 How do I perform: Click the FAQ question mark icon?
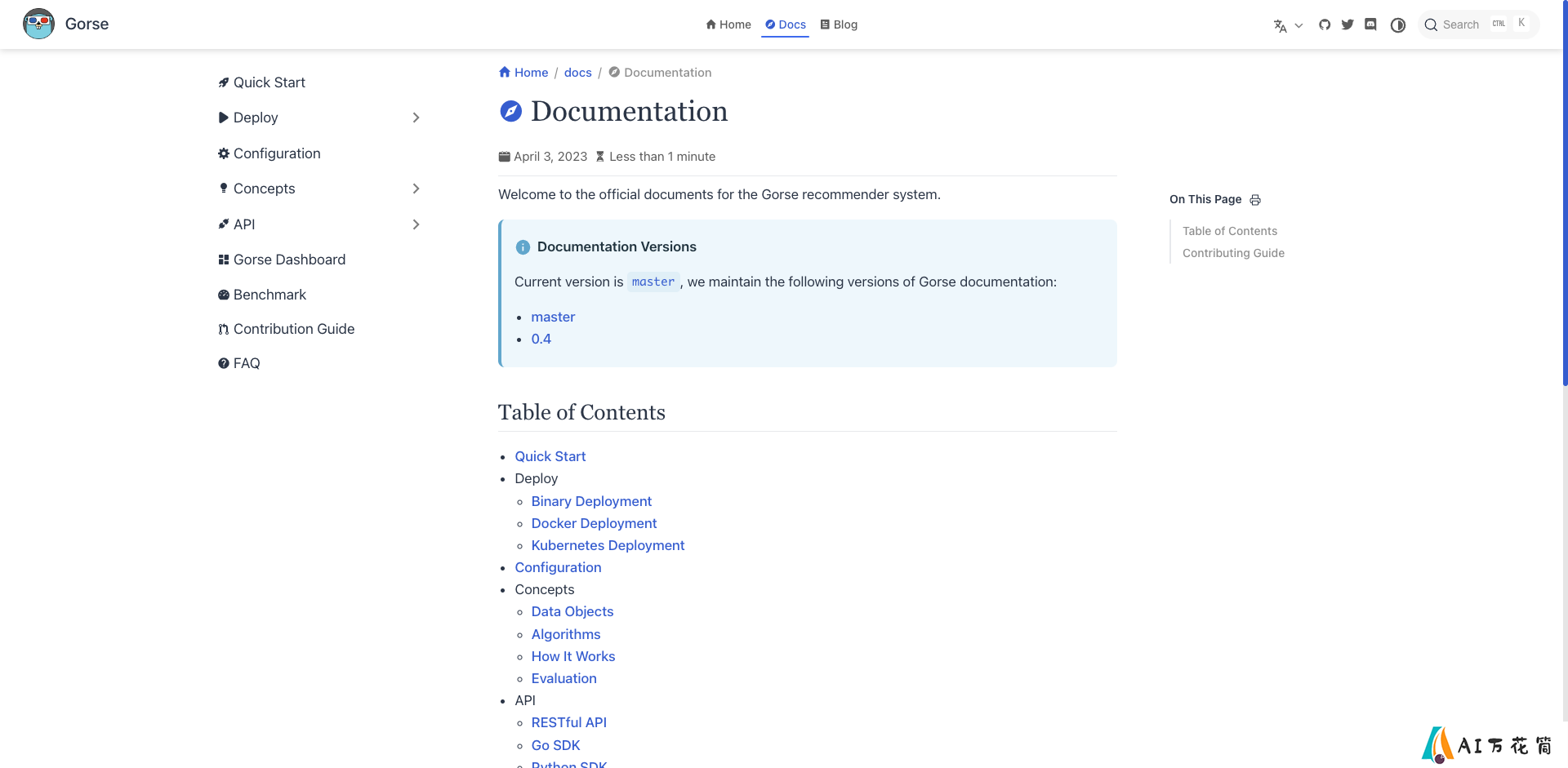[224, 363]
